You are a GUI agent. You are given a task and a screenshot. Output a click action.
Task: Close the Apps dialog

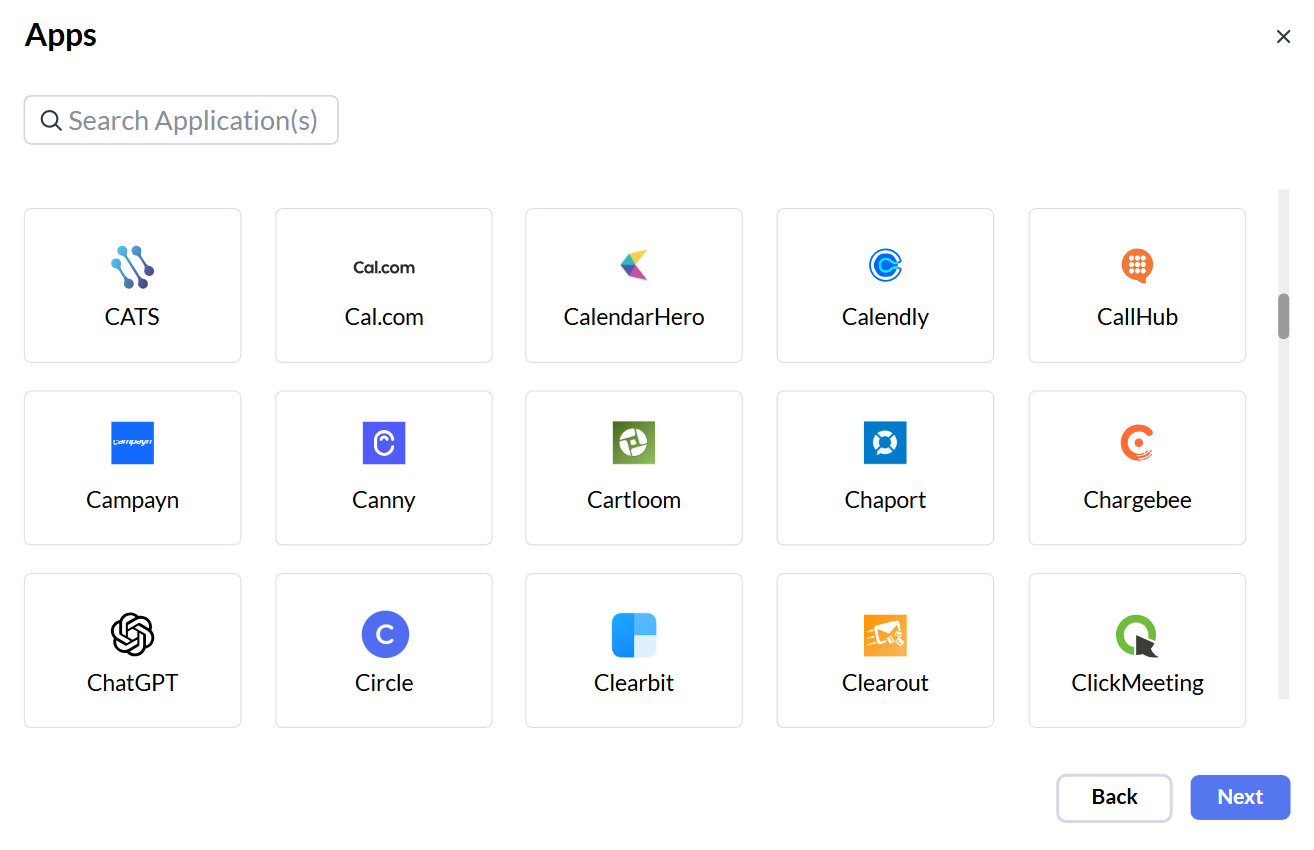1283,37
